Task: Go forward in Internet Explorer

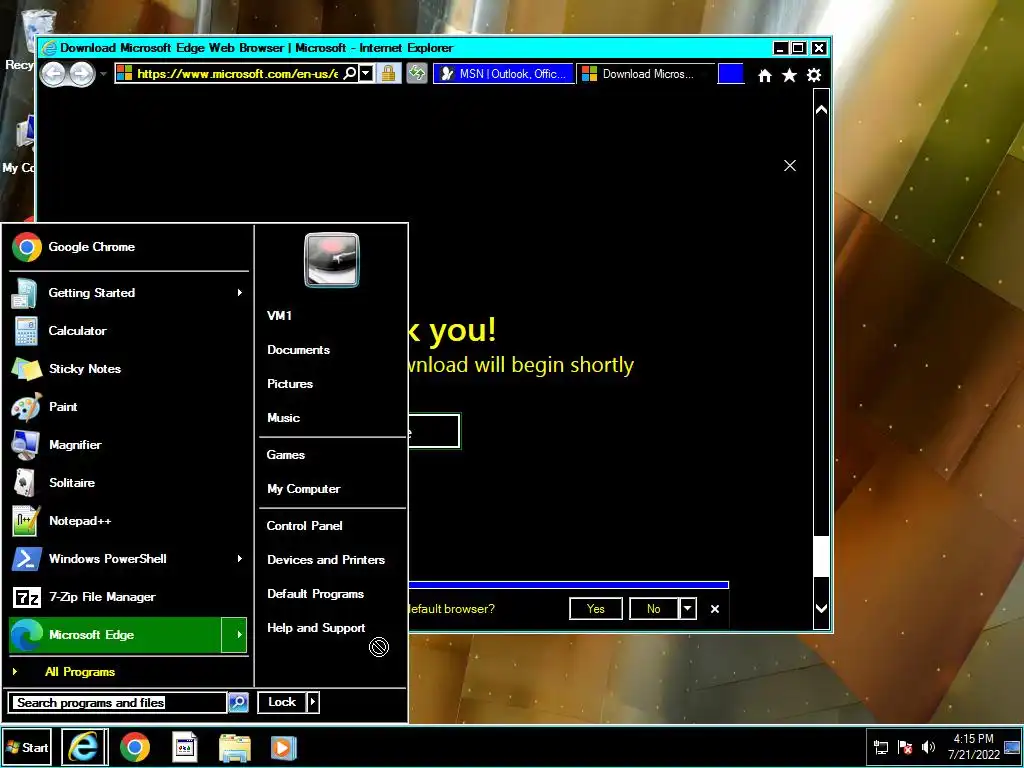Action: tap(82, 74)
